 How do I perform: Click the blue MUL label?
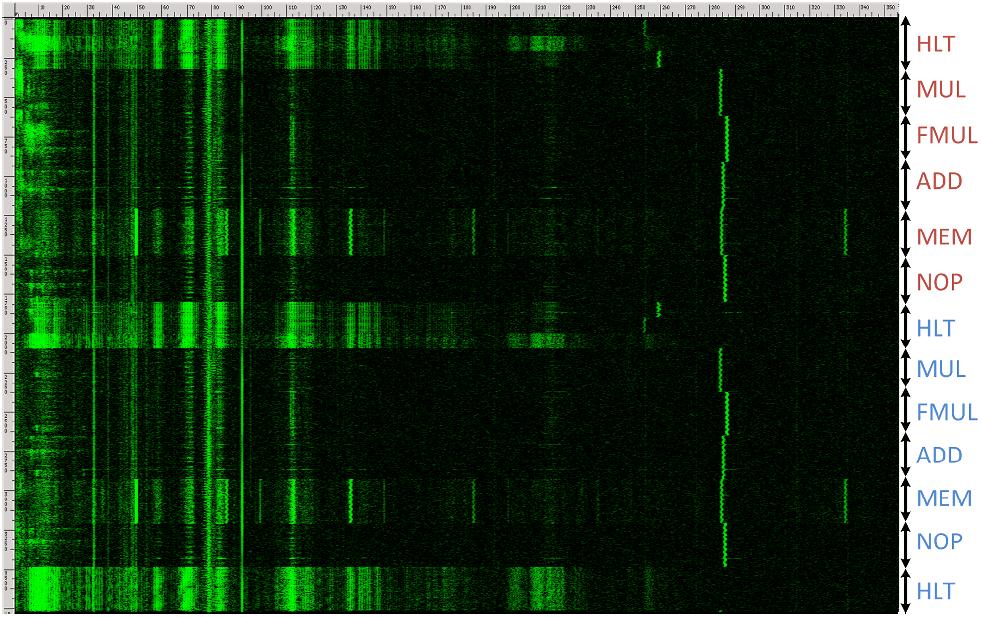(941, 369)
